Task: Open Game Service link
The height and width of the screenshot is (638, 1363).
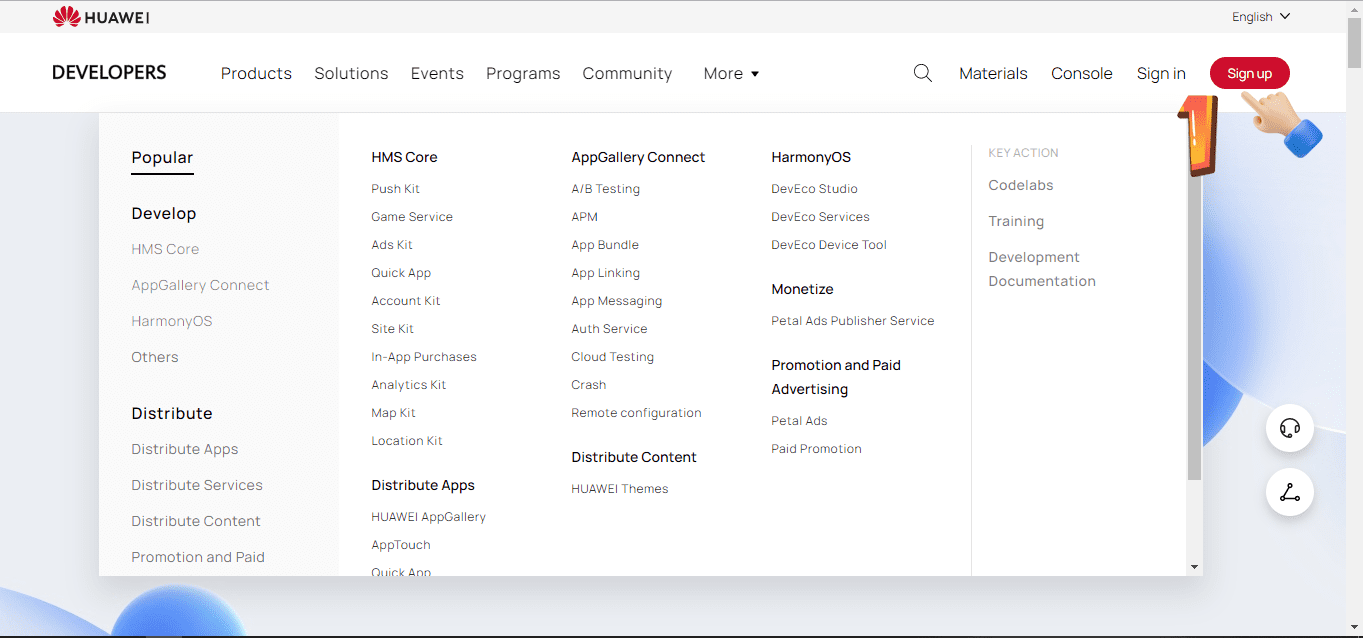Action: coord(412,217)
